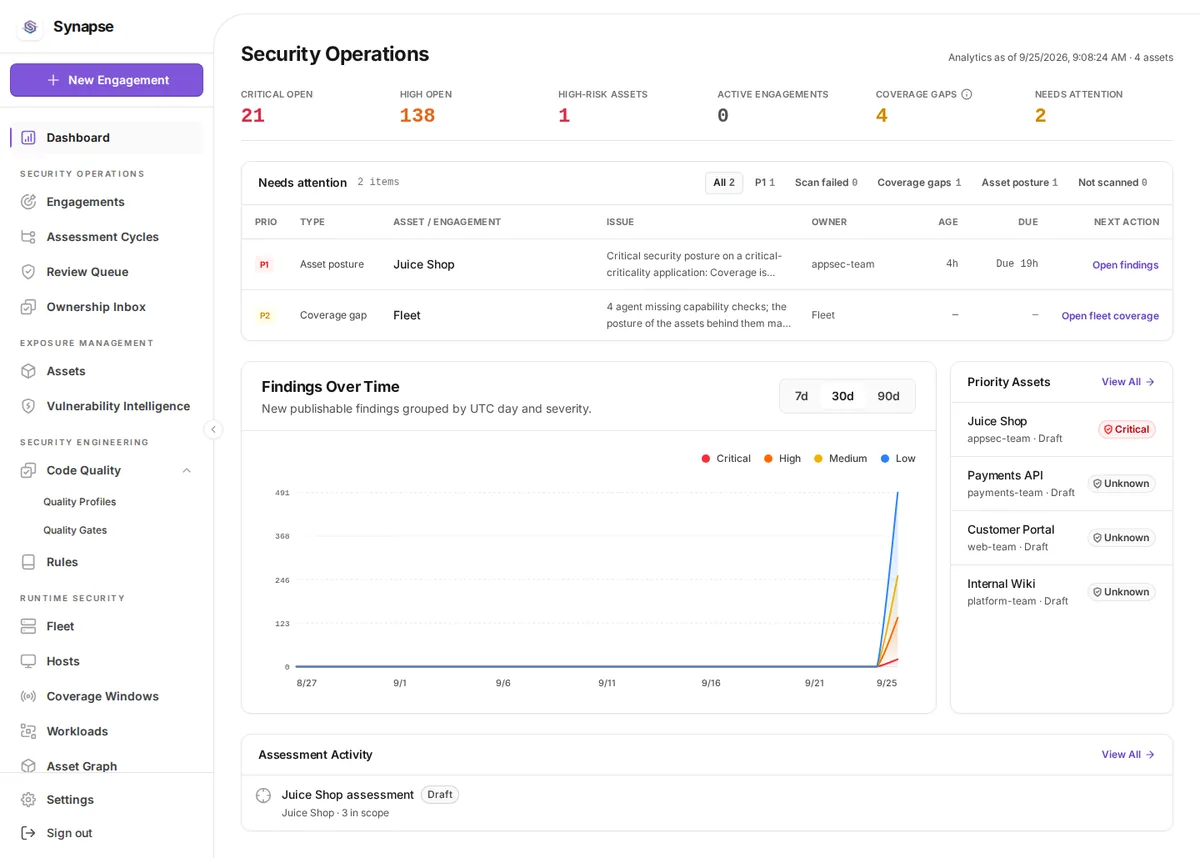Screen dimensions: 1200x858
Task: Click the Needs Attention count 2
Action: (1041, 116)
